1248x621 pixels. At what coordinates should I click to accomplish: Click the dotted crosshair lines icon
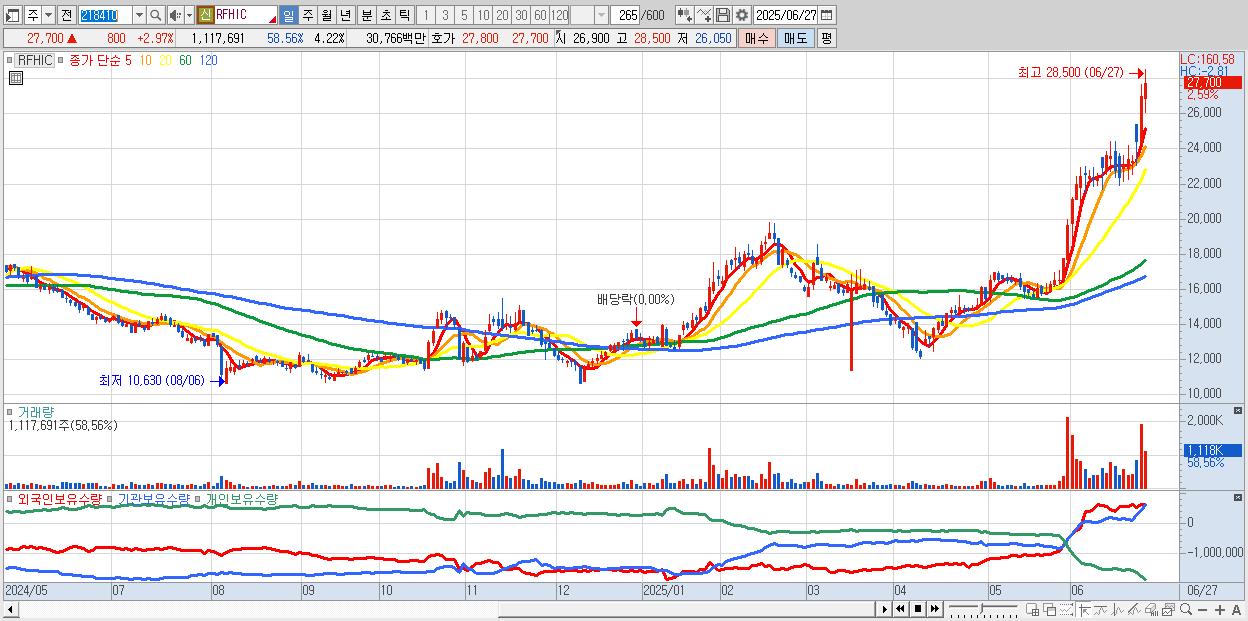tap(1066, 609)
